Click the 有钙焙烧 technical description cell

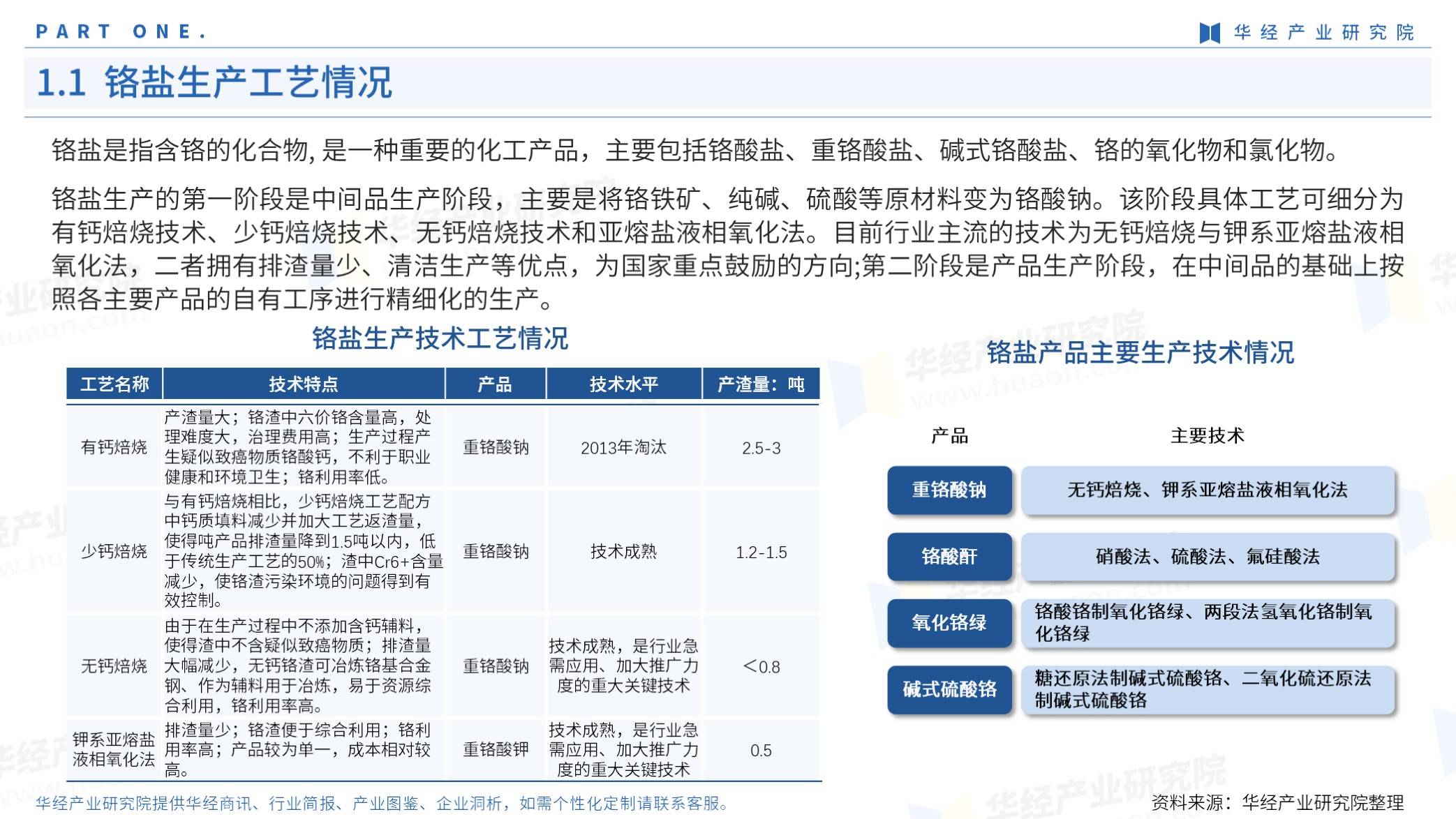point(304,447)
